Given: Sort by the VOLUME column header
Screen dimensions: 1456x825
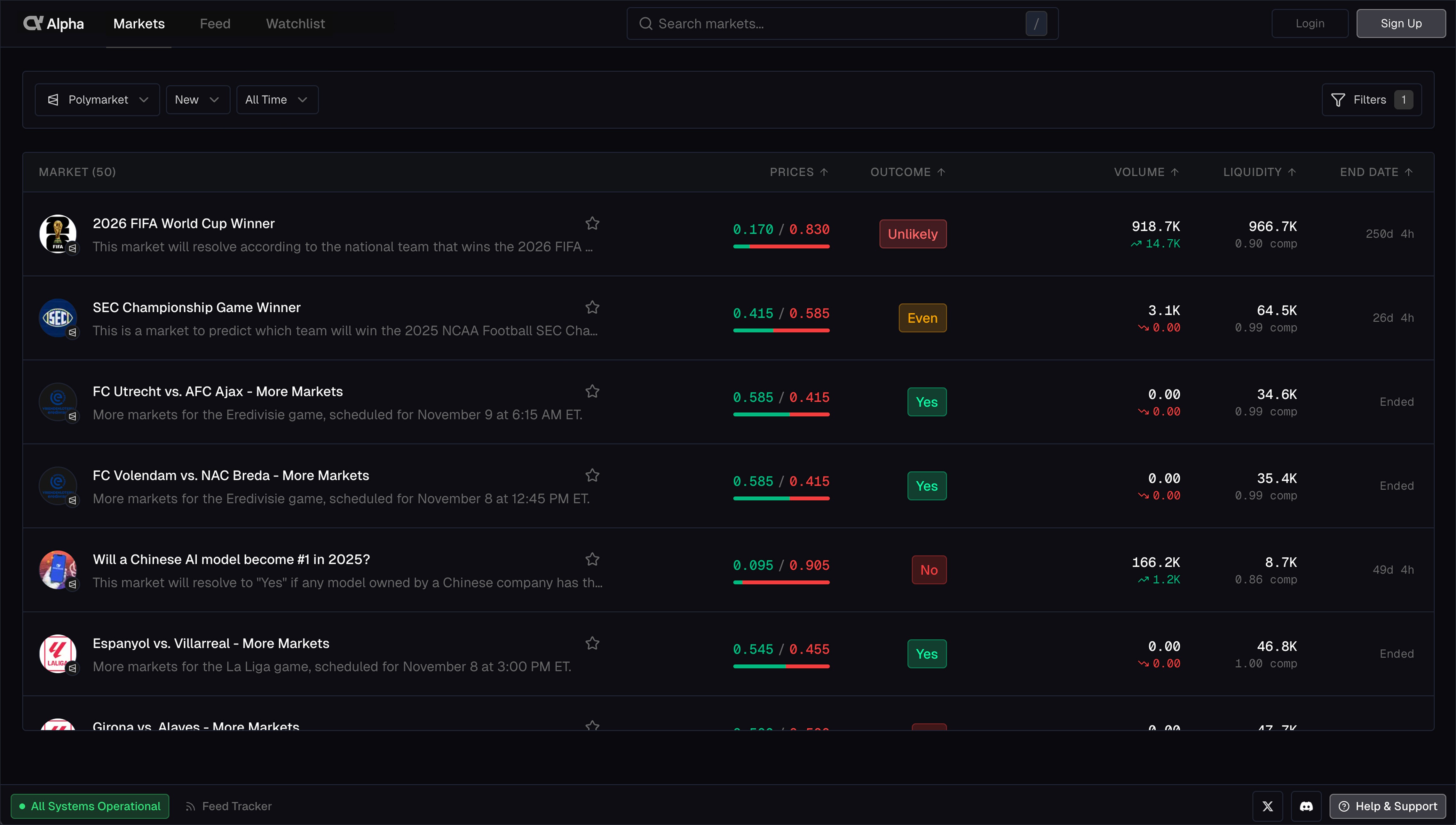Looking at the screenshot, I should click(x=1146, y=172).
